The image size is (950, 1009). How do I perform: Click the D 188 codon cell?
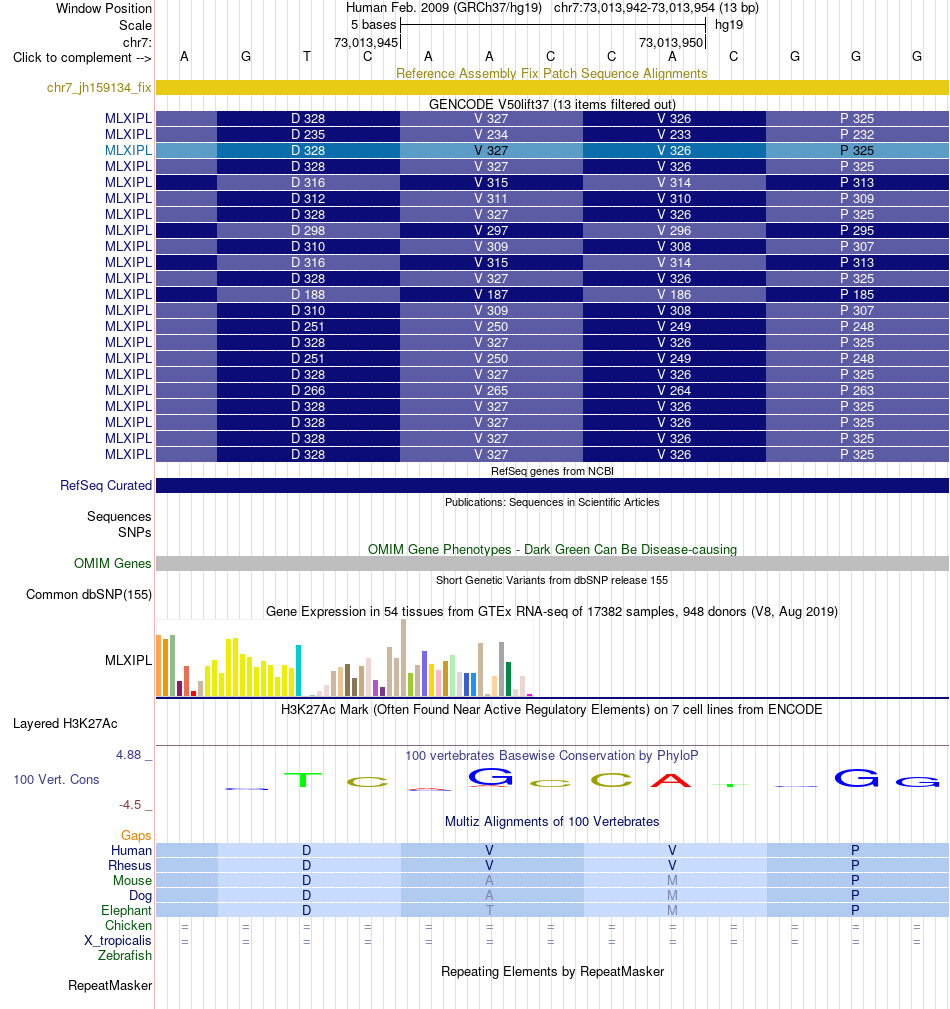[308, 294]
